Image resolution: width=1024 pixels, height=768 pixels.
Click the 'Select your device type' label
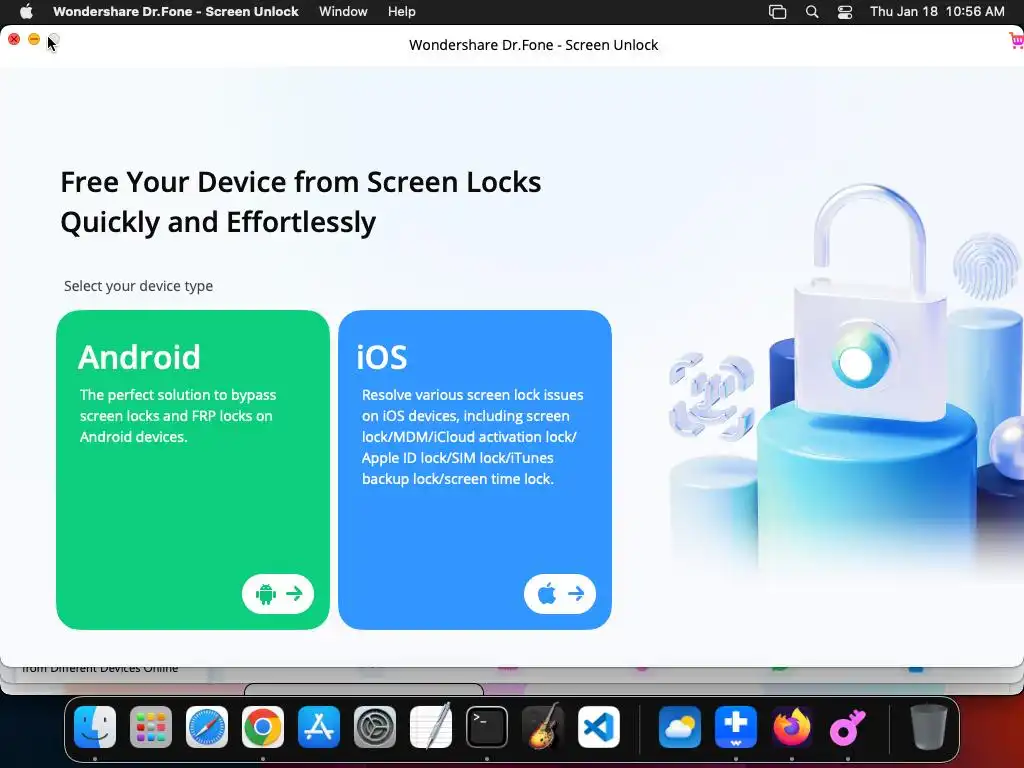[x=138, y=286]
